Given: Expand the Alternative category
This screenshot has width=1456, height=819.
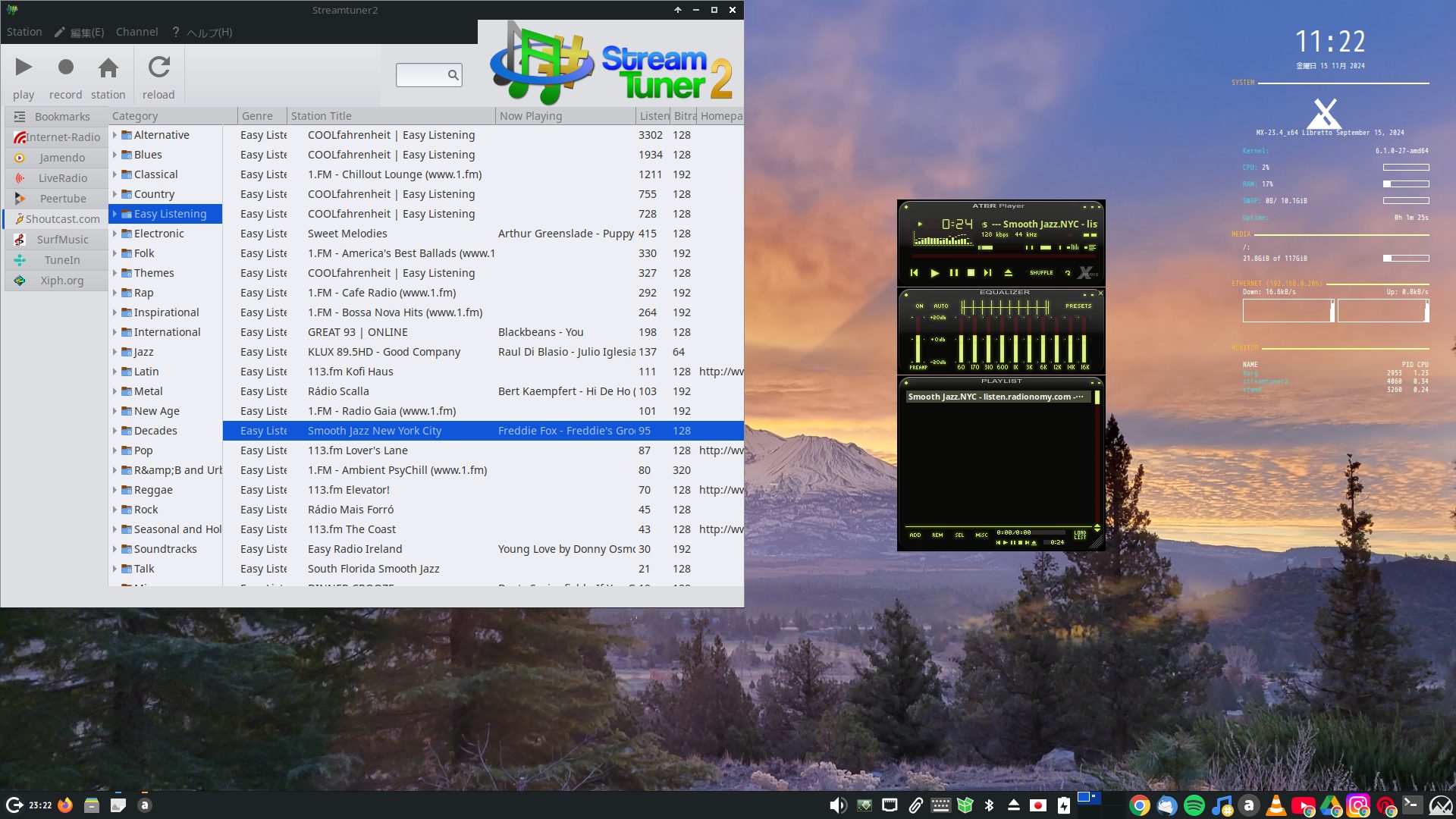Looking at the screenshot, I should point(115,135).
